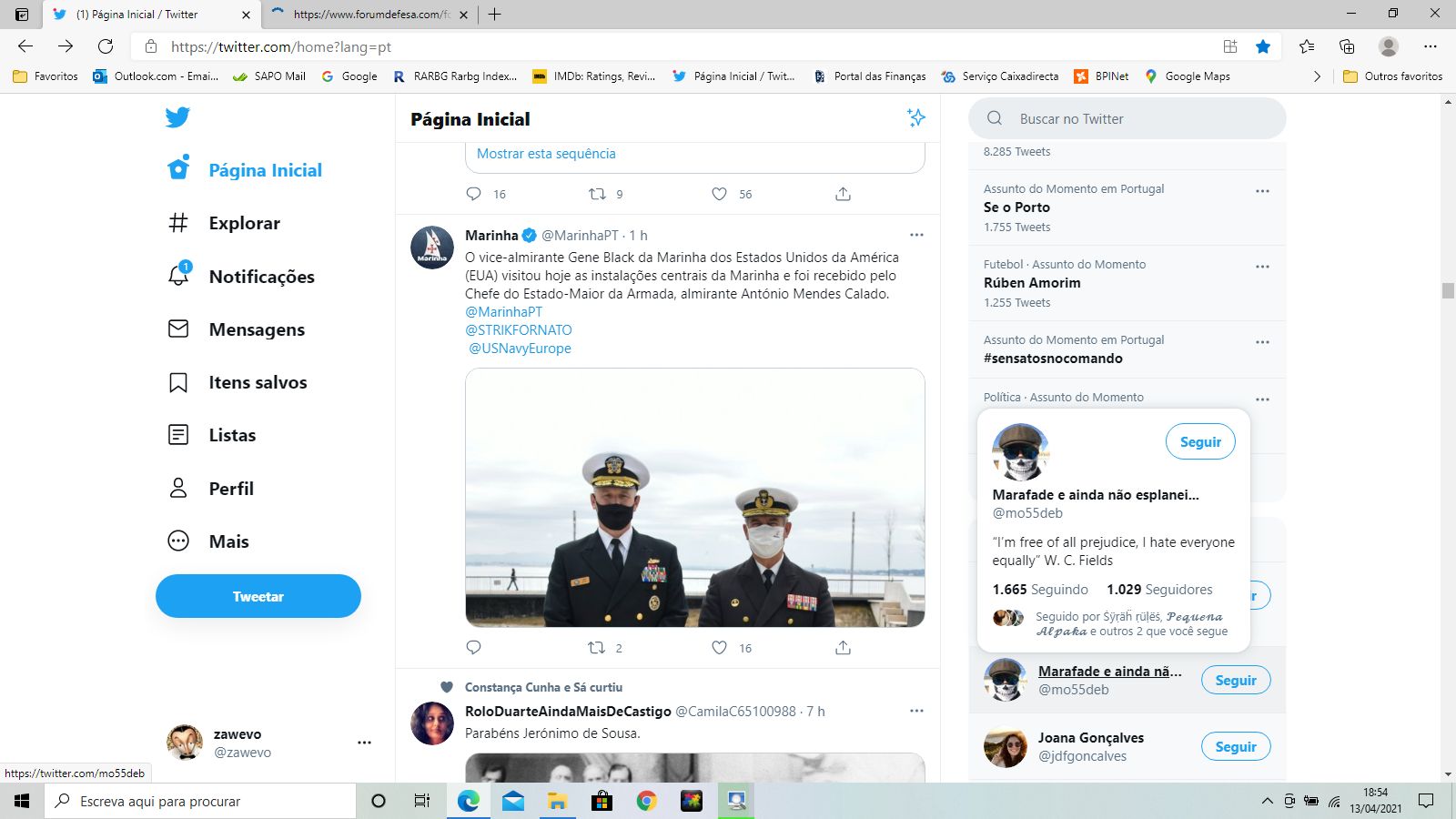Go back in the browser
1456x819 pixels.
coord(25,46)
